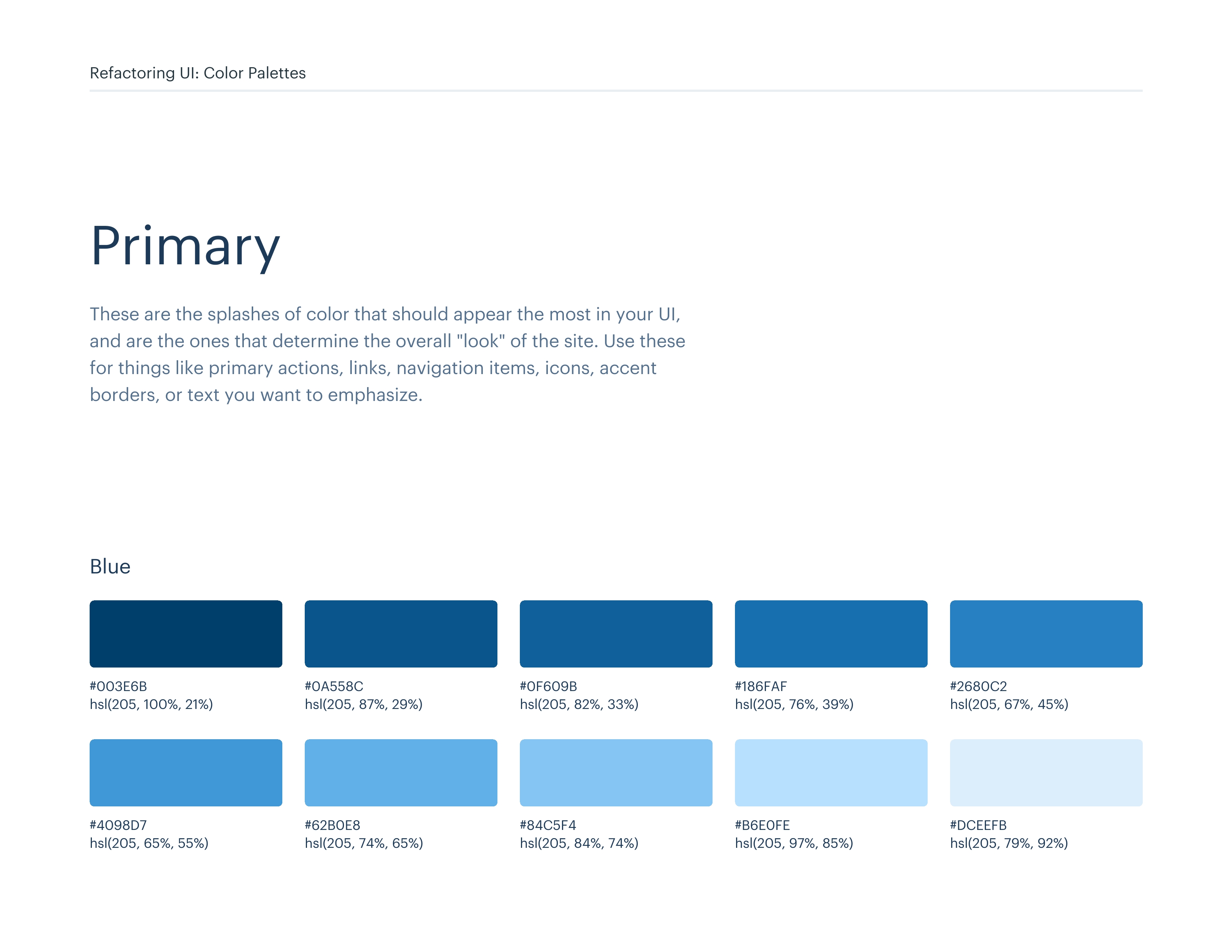1232x952 pixels.
Task: Click the #84C5F4 swatch rectangle
Action: tap(615, 772)
